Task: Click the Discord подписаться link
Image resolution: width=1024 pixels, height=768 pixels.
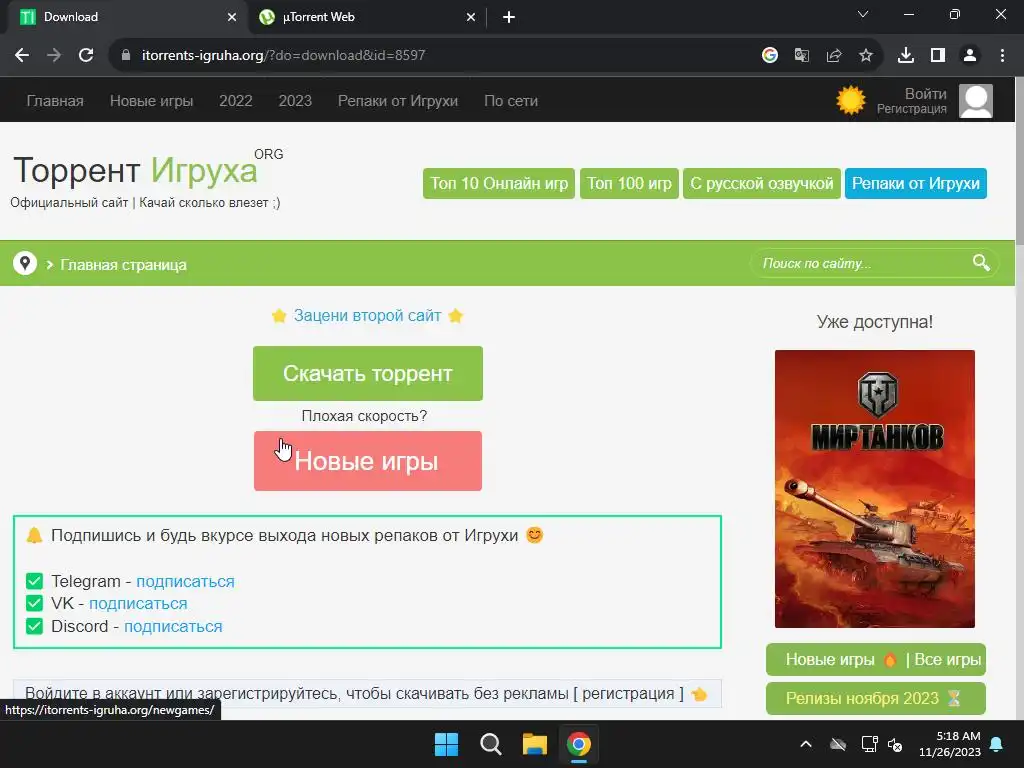Action: click(x=173, y=626)
